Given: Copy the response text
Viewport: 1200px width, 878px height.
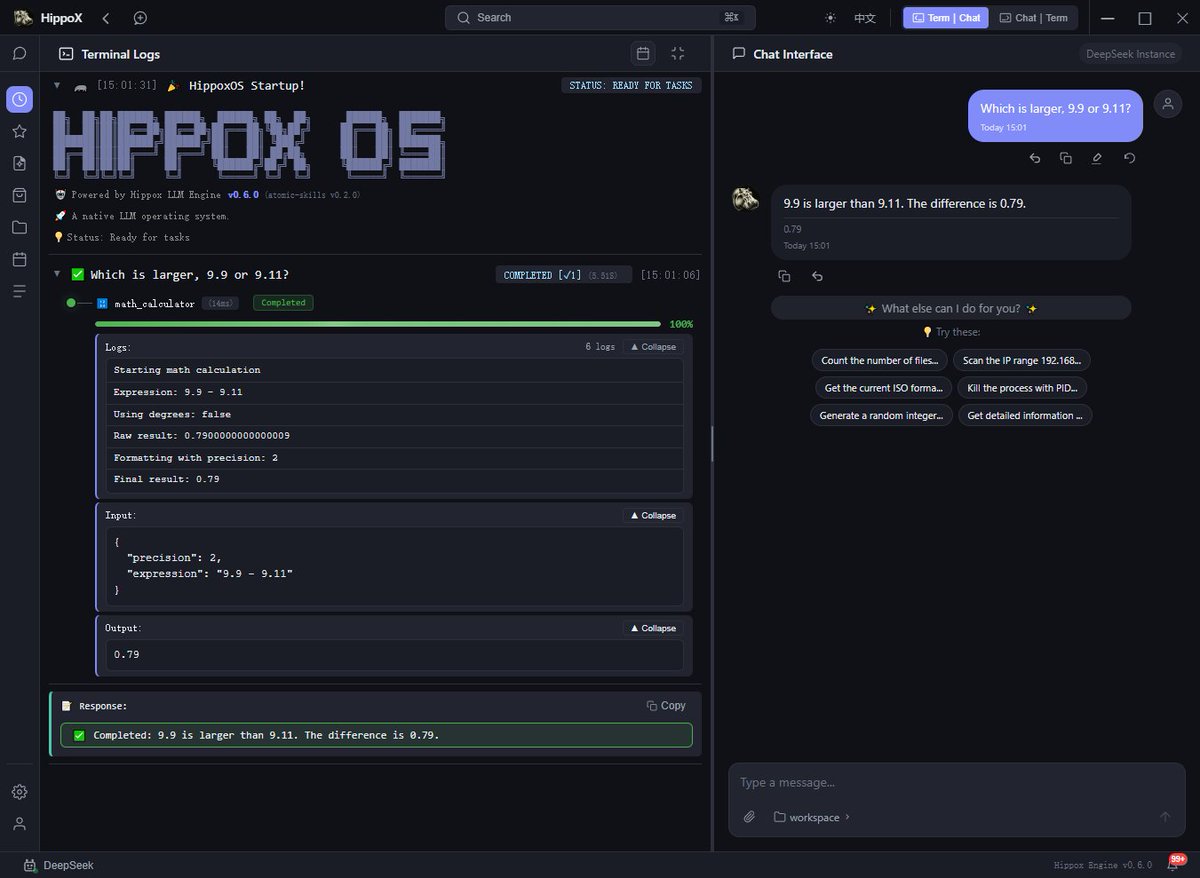Looking at the screenshot, I should point(666,706).
